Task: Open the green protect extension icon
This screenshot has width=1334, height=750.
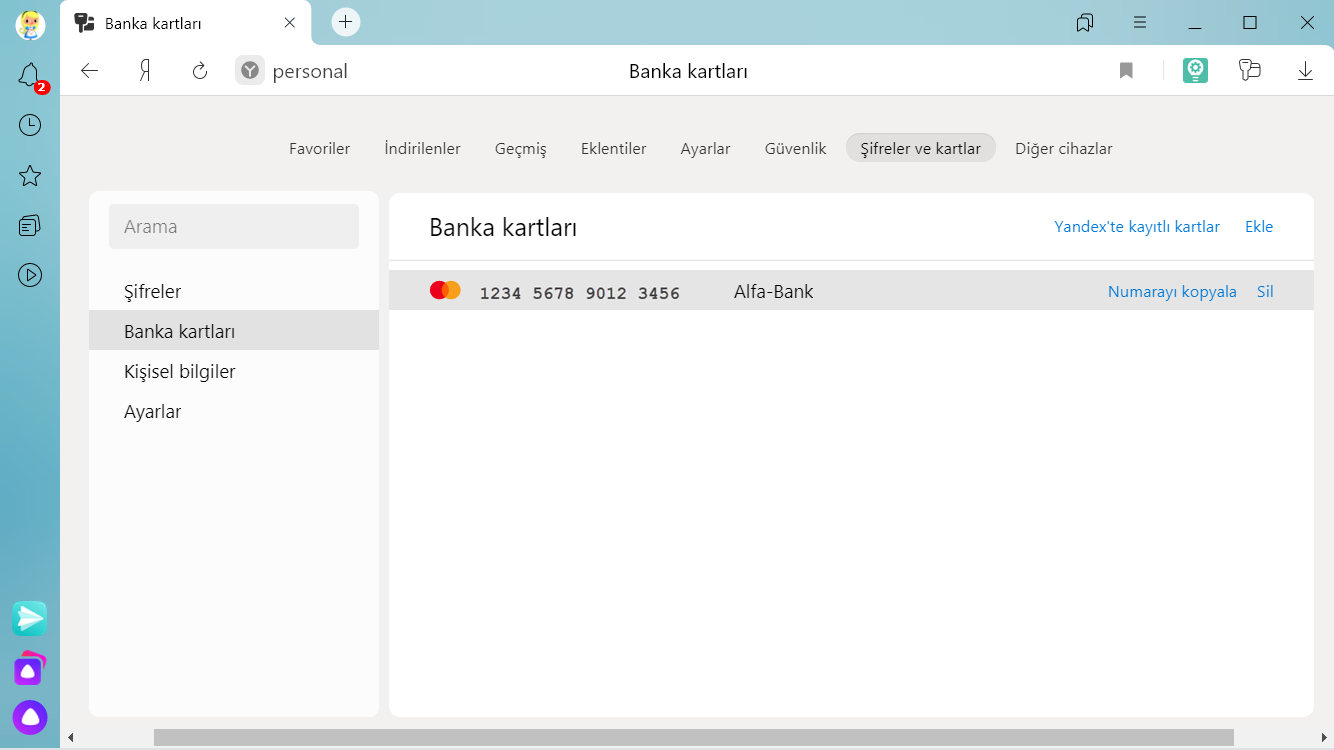Action: coord(1195,70)
